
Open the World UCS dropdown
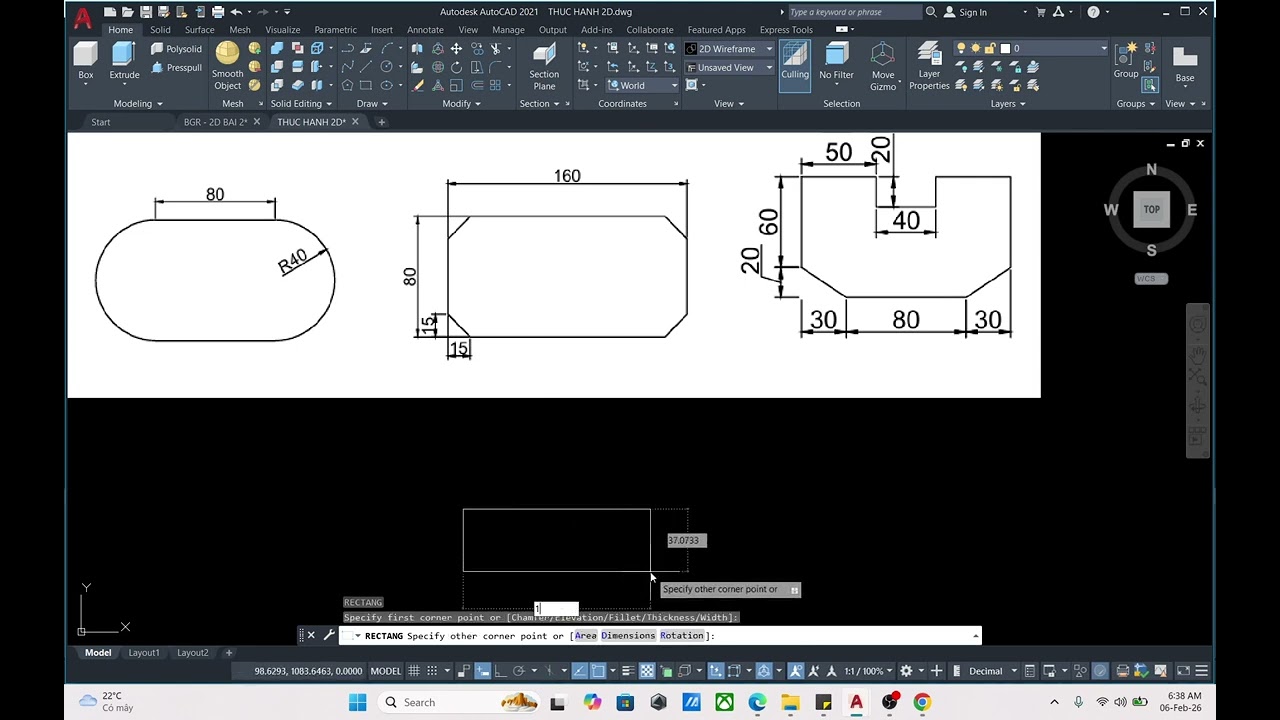642,86
